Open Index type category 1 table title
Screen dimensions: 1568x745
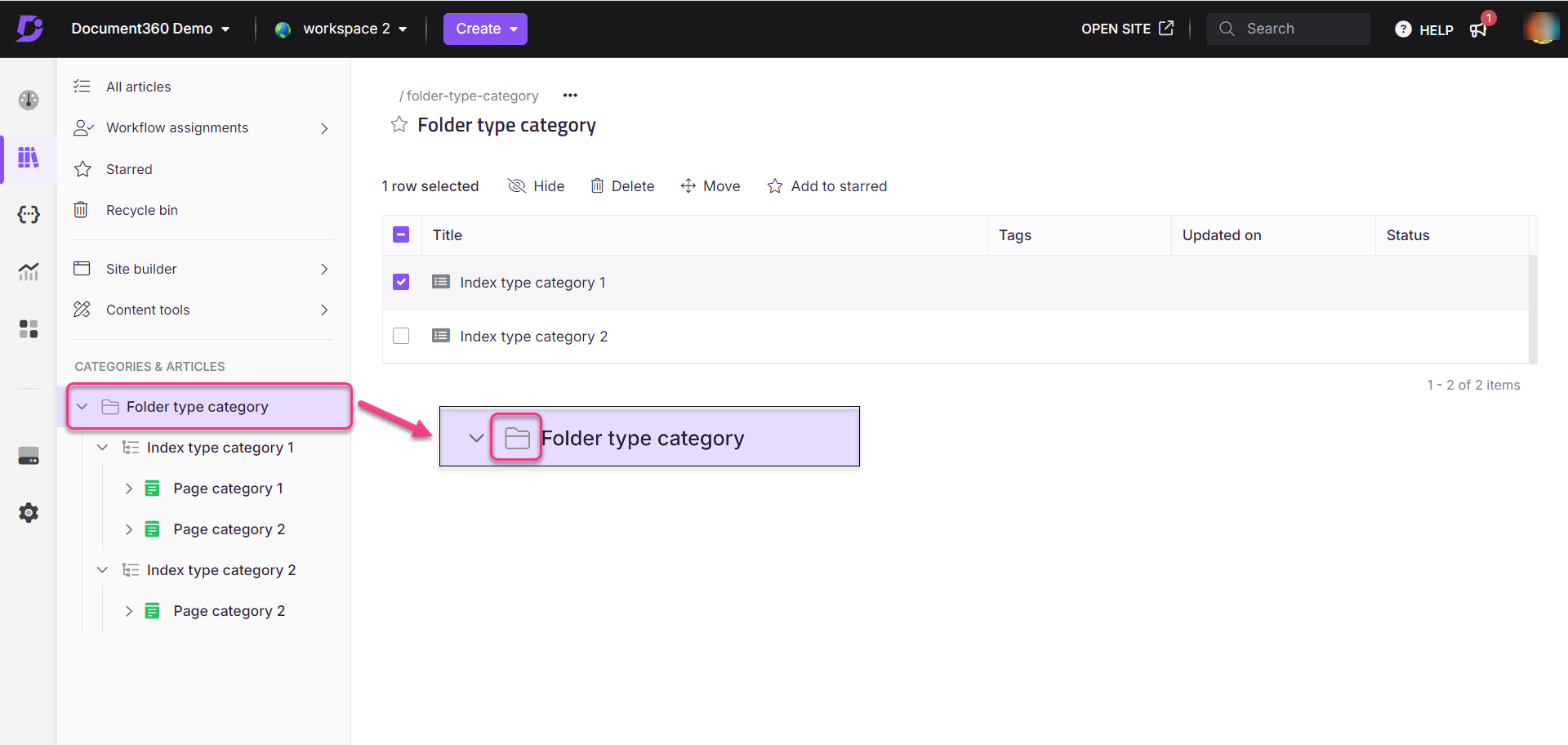point(532,283)
